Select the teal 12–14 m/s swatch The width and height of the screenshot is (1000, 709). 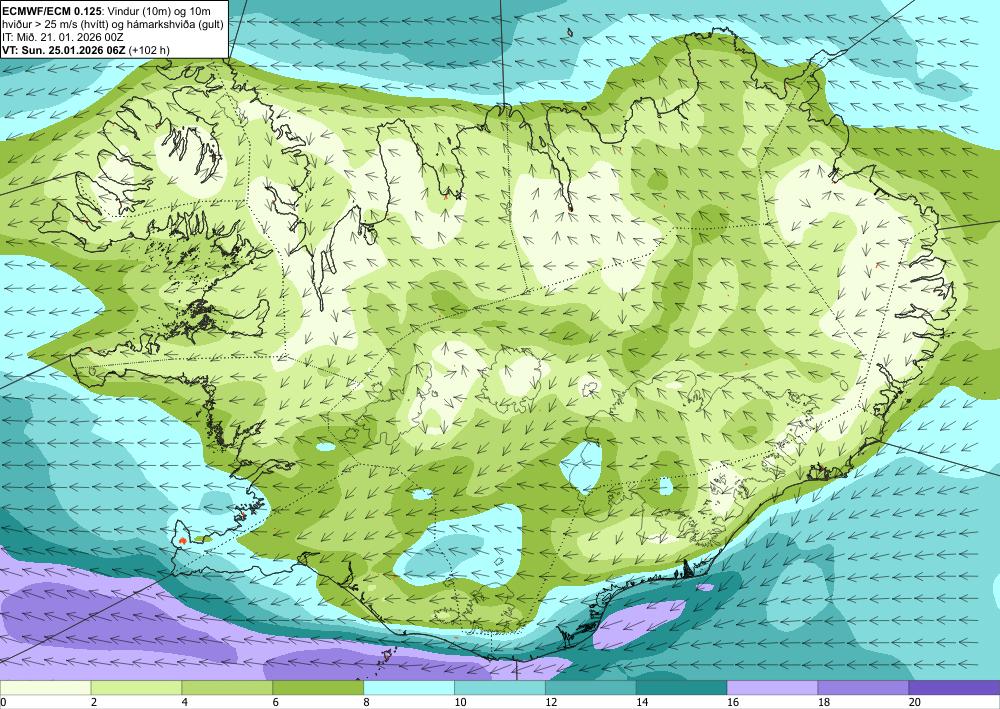coord(591,687)
